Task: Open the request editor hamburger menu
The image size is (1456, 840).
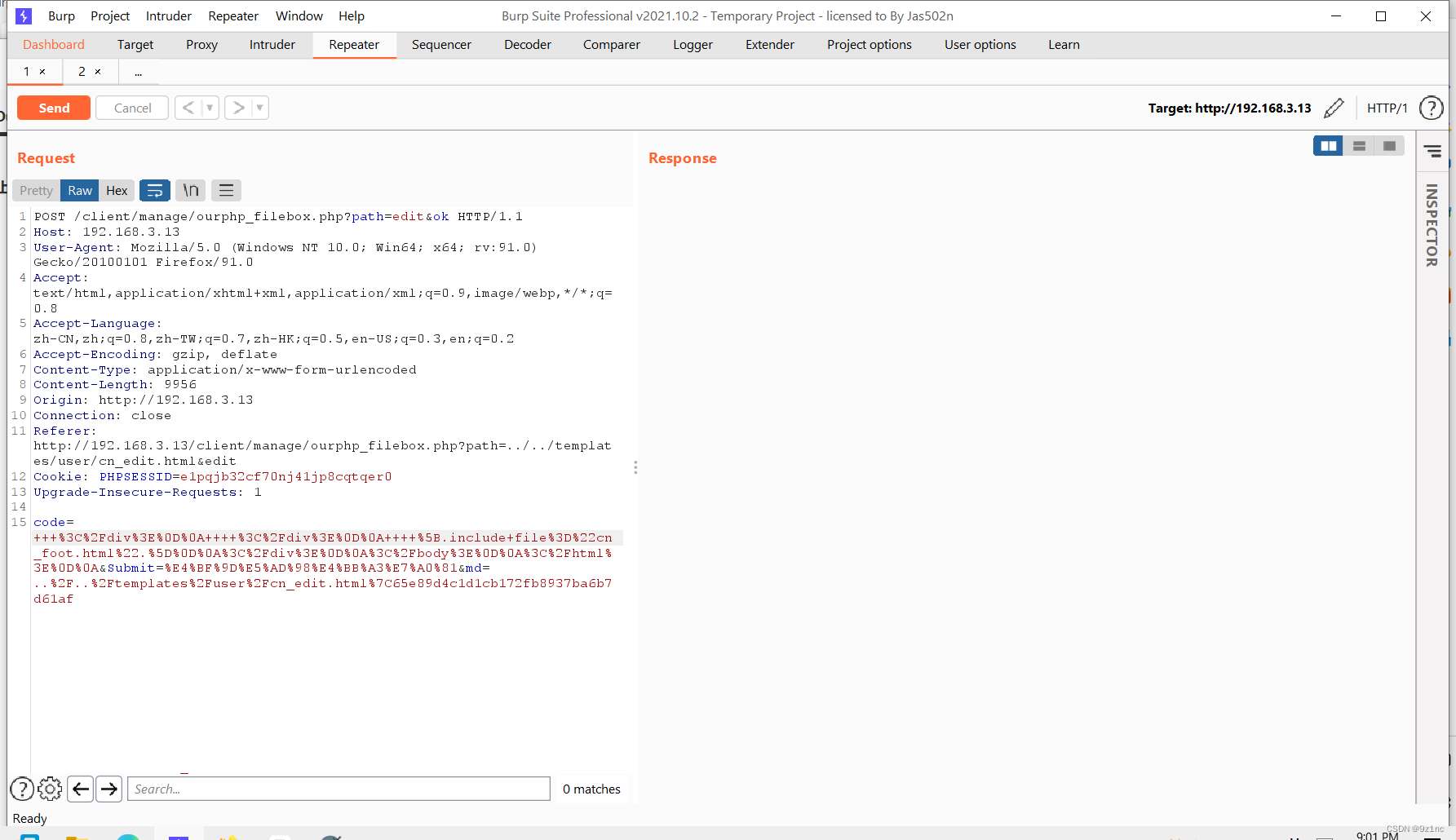Action: point(227,190)
